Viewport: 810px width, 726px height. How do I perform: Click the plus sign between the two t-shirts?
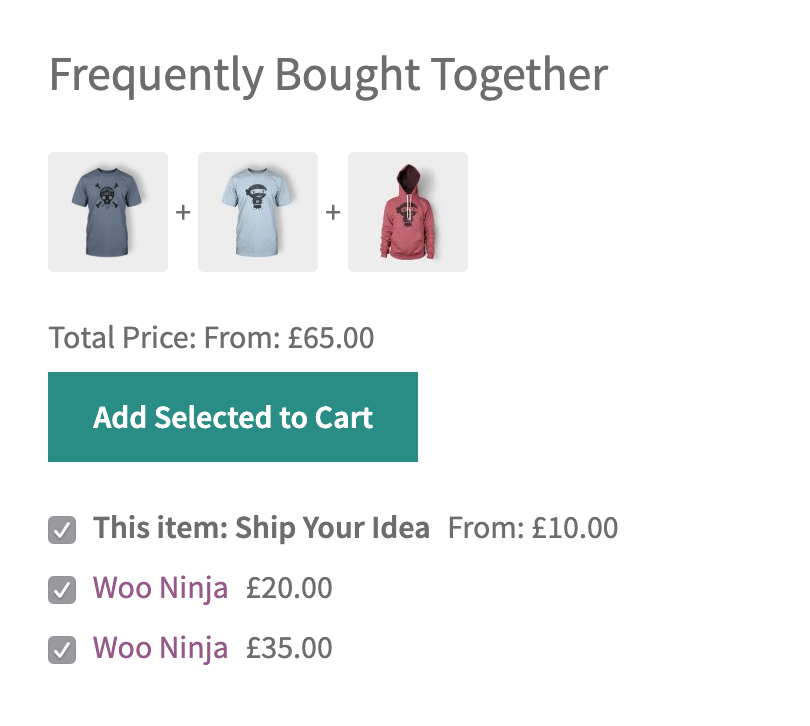click(x=182, y=211)
